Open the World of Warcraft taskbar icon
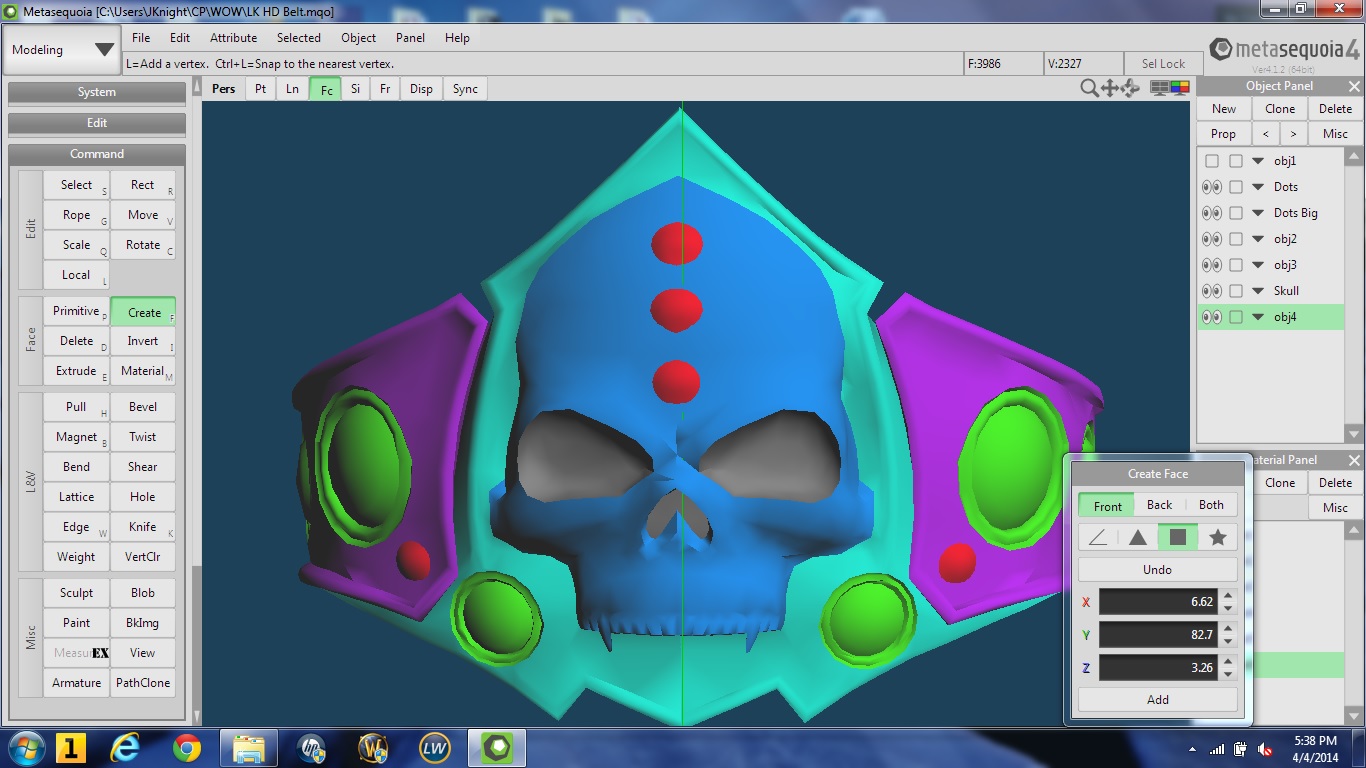The width and height of the screenshot is (1366, 768). point(373,748)
